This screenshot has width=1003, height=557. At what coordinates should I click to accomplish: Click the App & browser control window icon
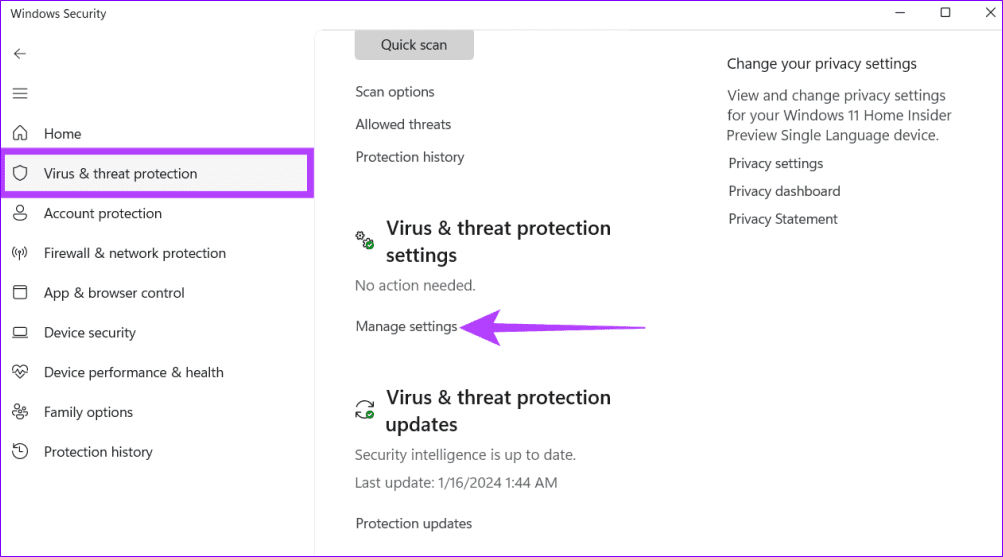click(x=20, y=293)
